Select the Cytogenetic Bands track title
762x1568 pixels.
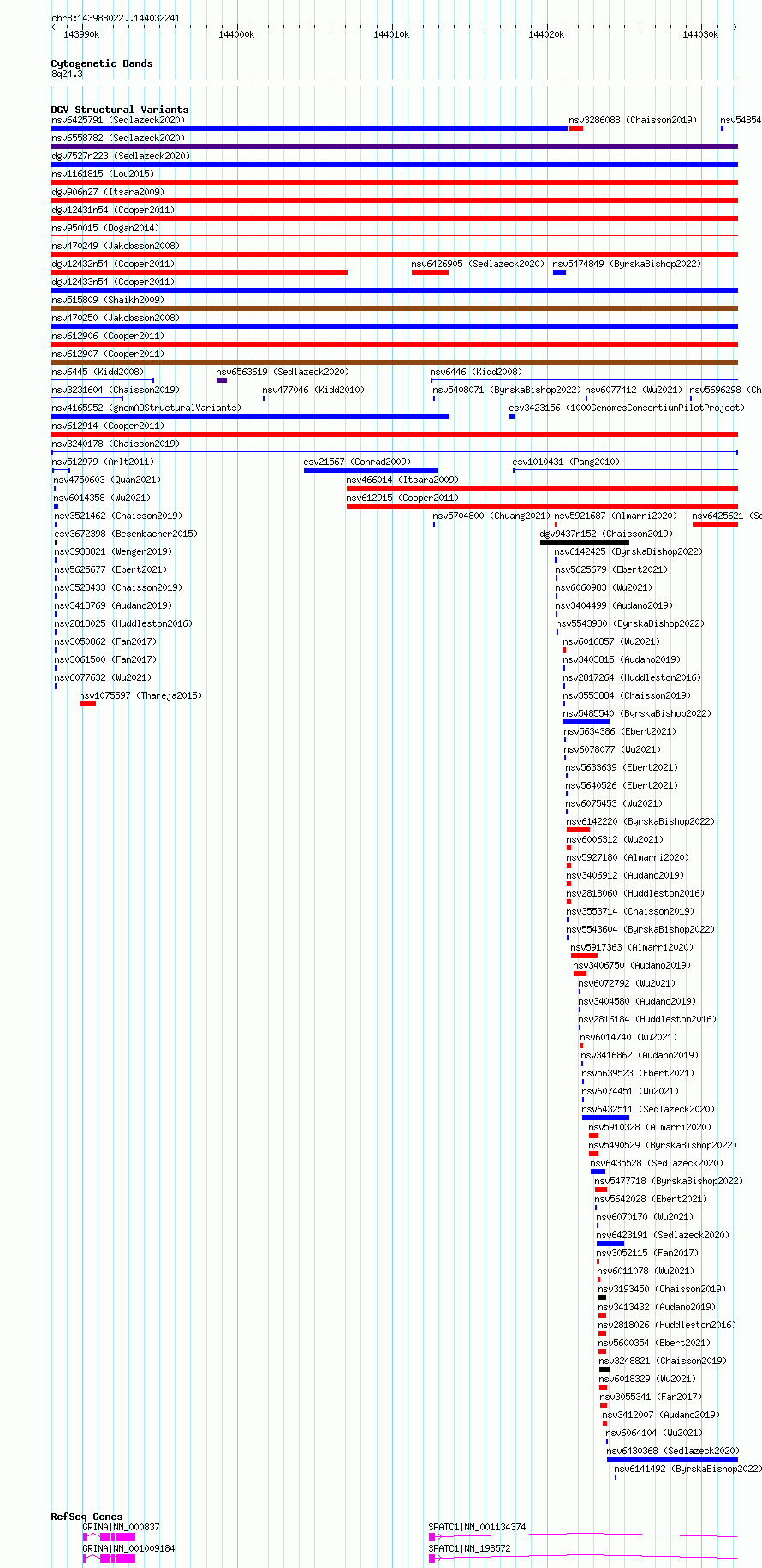coord(102,63)
